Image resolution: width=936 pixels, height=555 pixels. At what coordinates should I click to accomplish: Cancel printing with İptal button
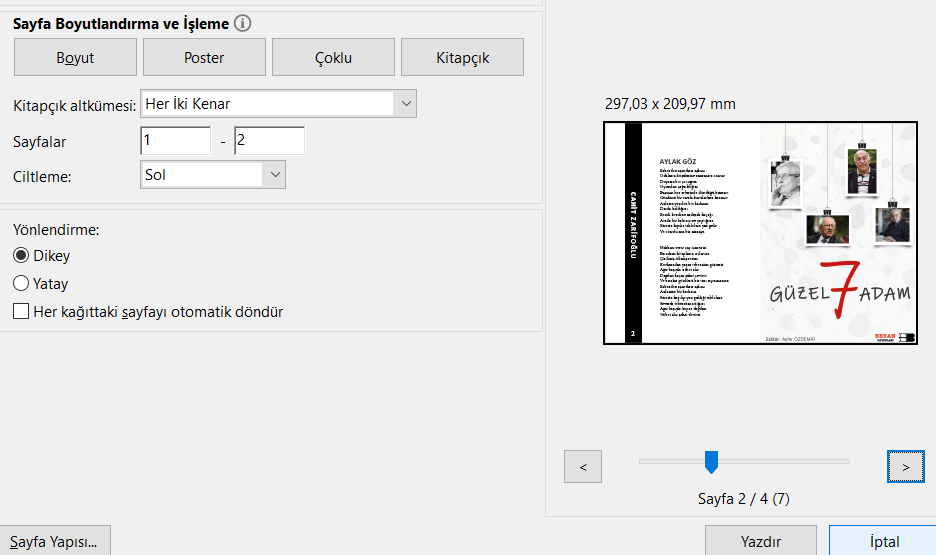point(883,541)
